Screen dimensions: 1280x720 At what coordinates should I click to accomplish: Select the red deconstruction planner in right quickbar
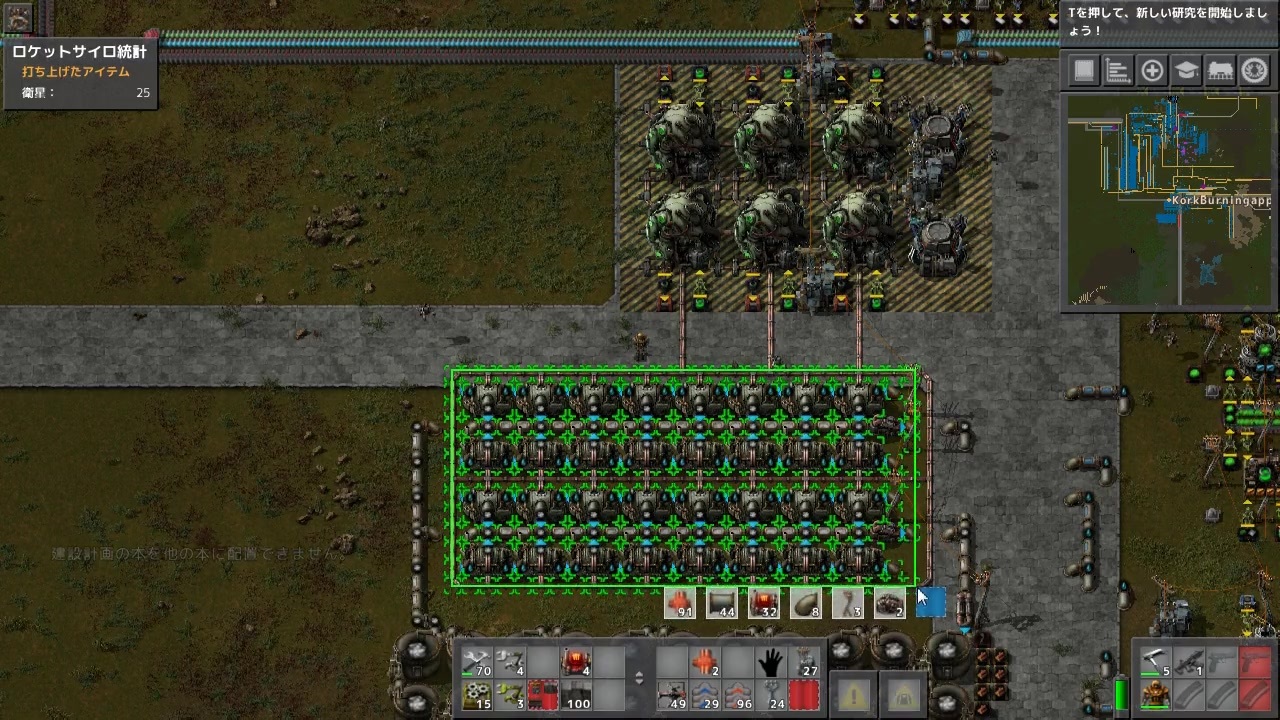tap(804, 694)
